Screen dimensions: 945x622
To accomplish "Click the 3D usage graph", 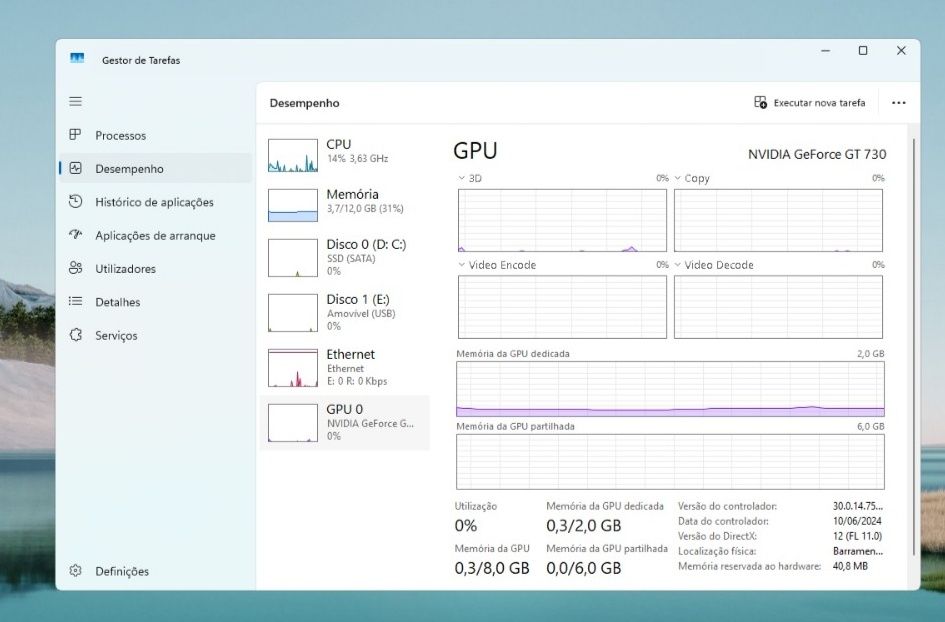I will pos(562,220).
